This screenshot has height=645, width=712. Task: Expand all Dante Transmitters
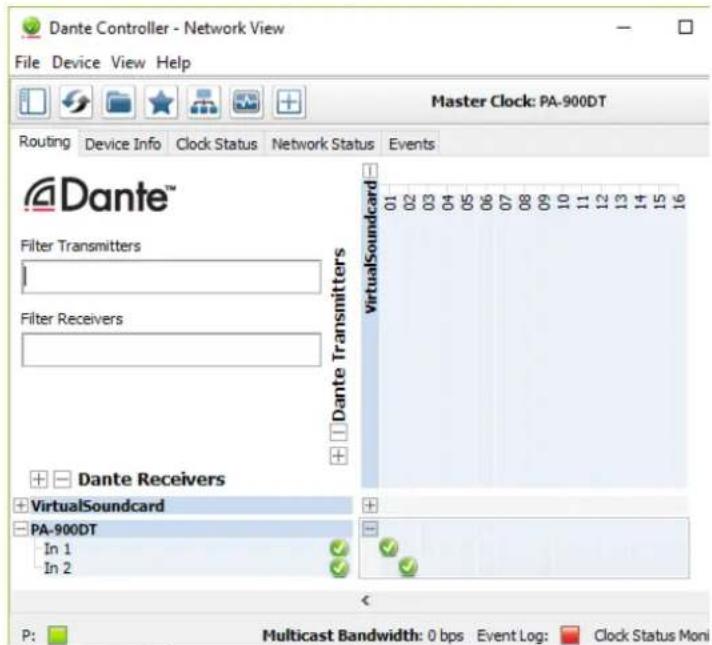(338, 456)
